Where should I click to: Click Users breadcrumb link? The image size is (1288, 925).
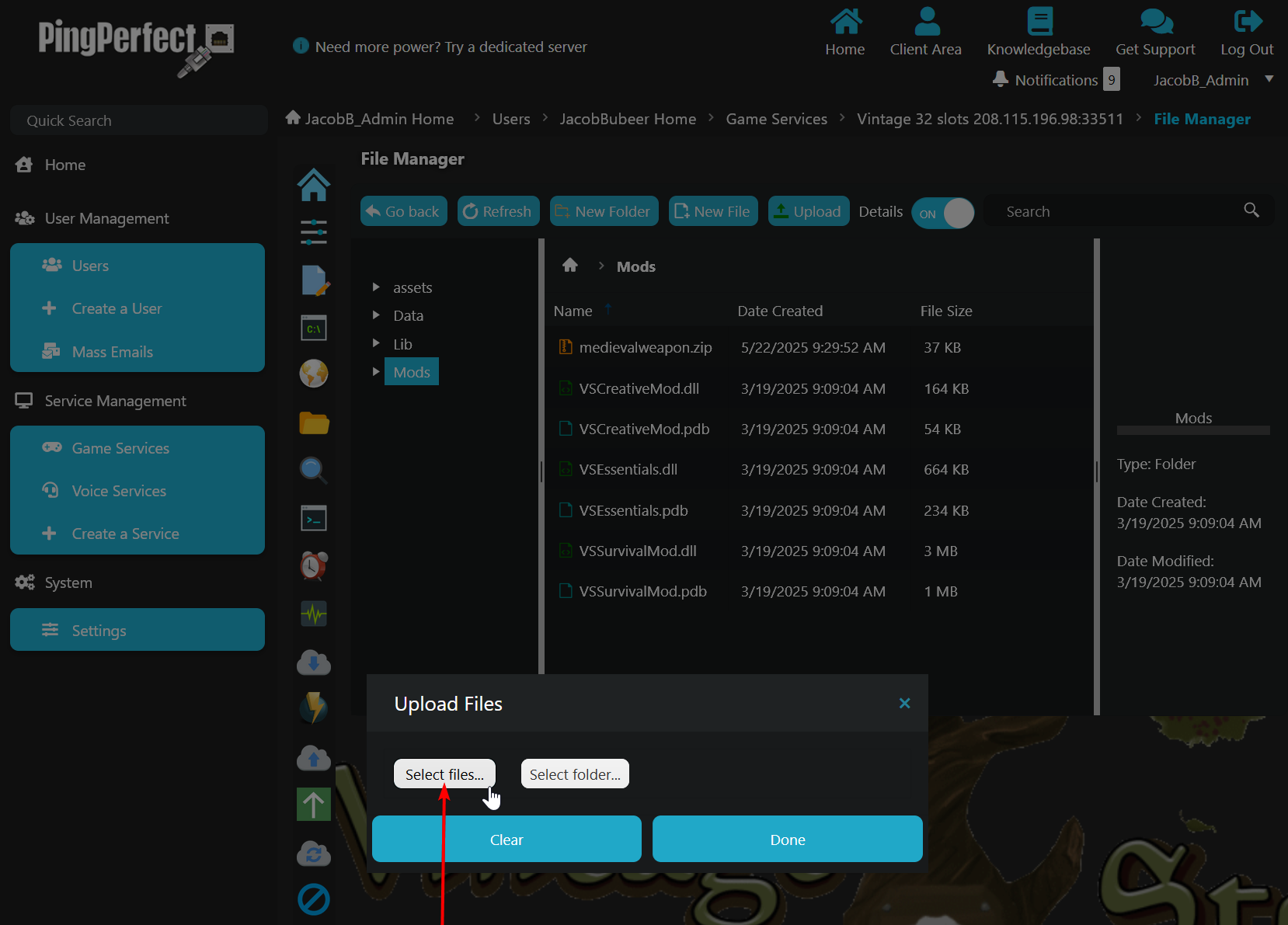(511, 119)
